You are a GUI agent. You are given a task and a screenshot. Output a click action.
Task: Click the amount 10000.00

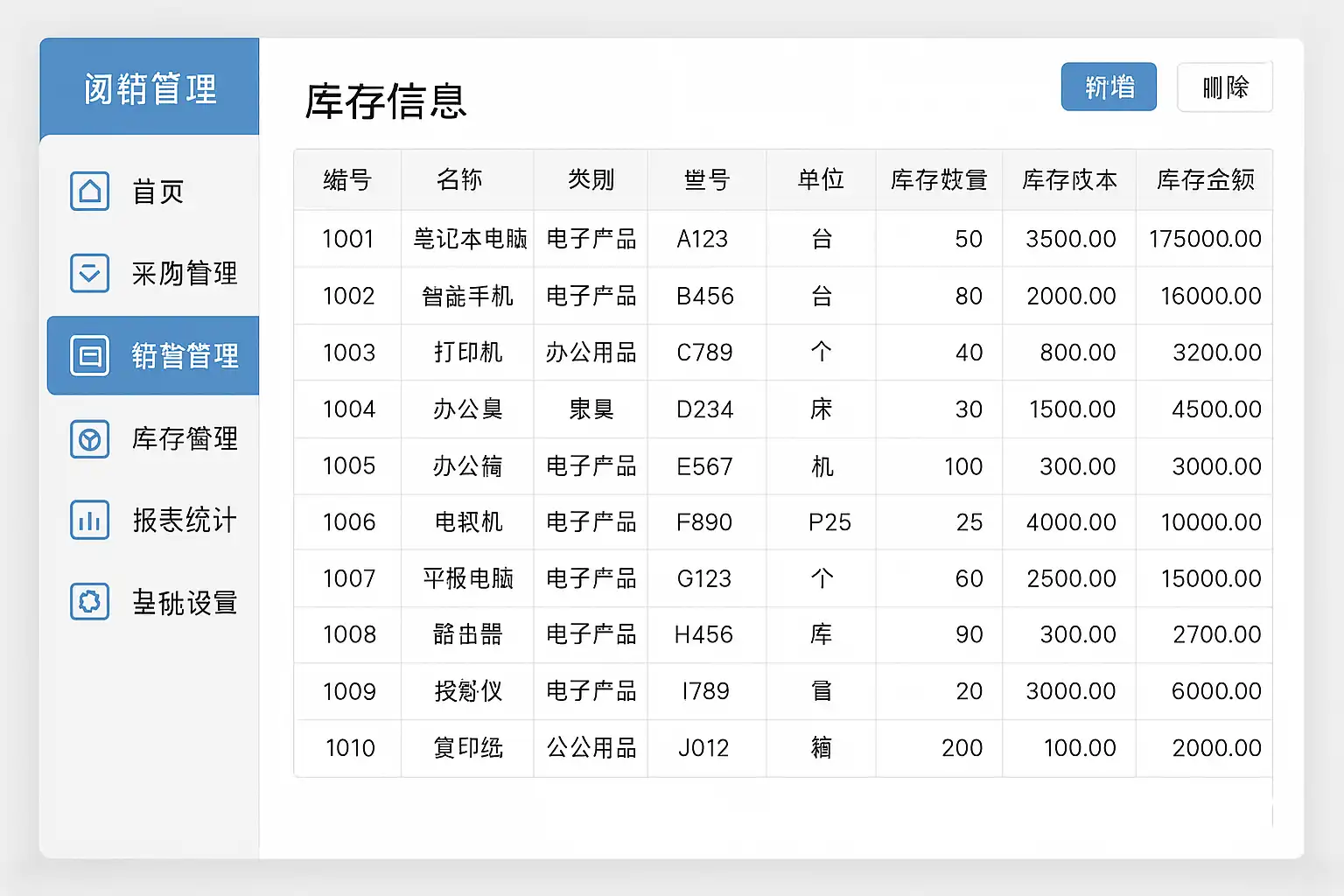click(x=1211, y=522)
